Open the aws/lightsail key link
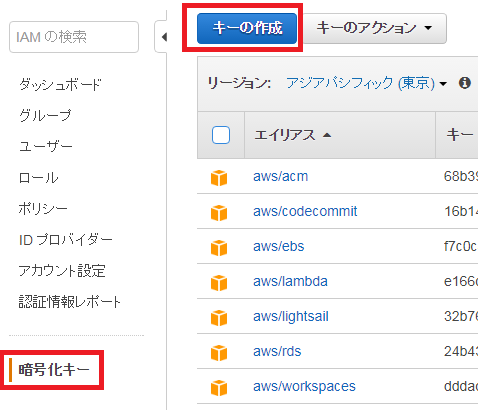 291,316
